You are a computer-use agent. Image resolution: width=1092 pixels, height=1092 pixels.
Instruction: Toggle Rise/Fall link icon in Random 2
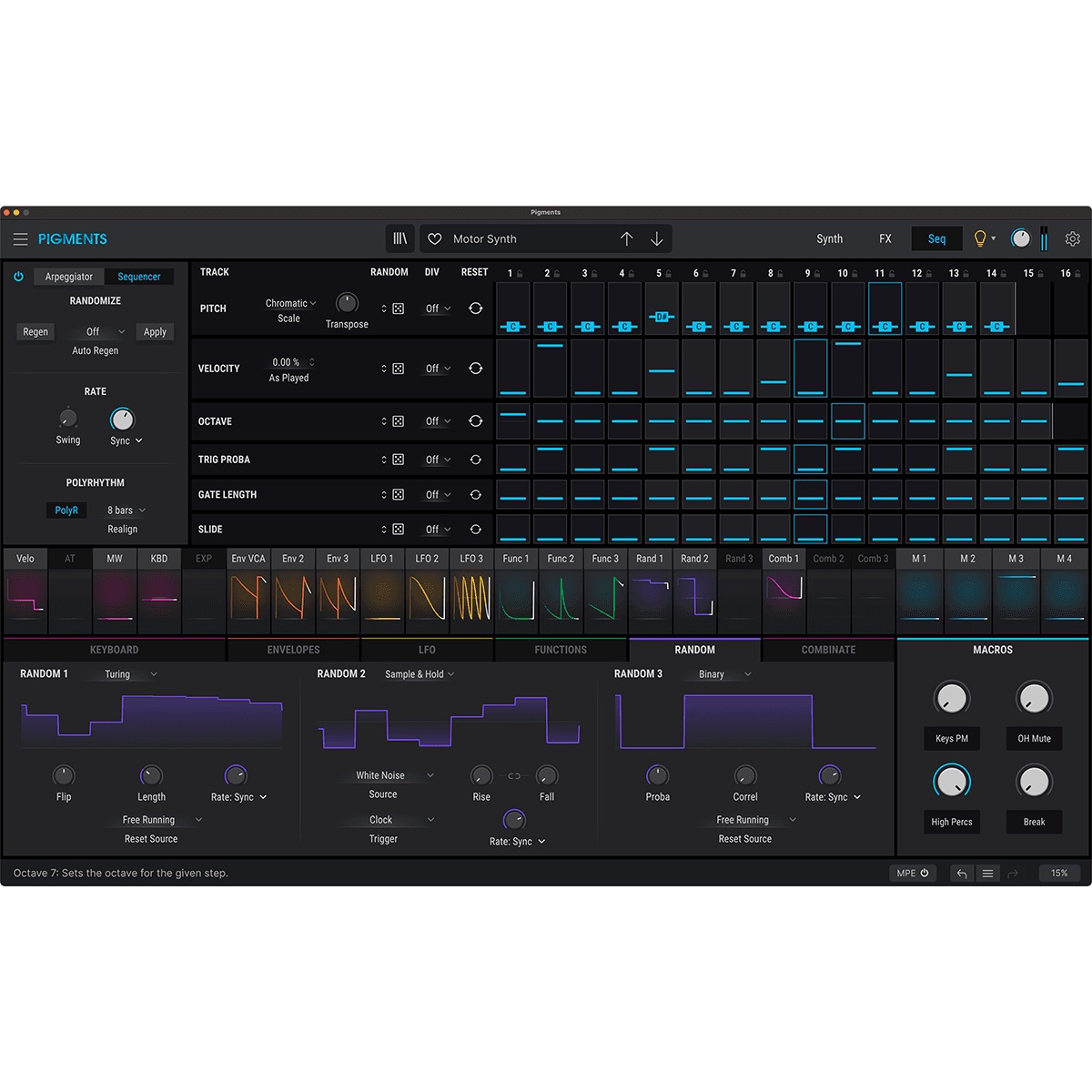click(514, 776)
